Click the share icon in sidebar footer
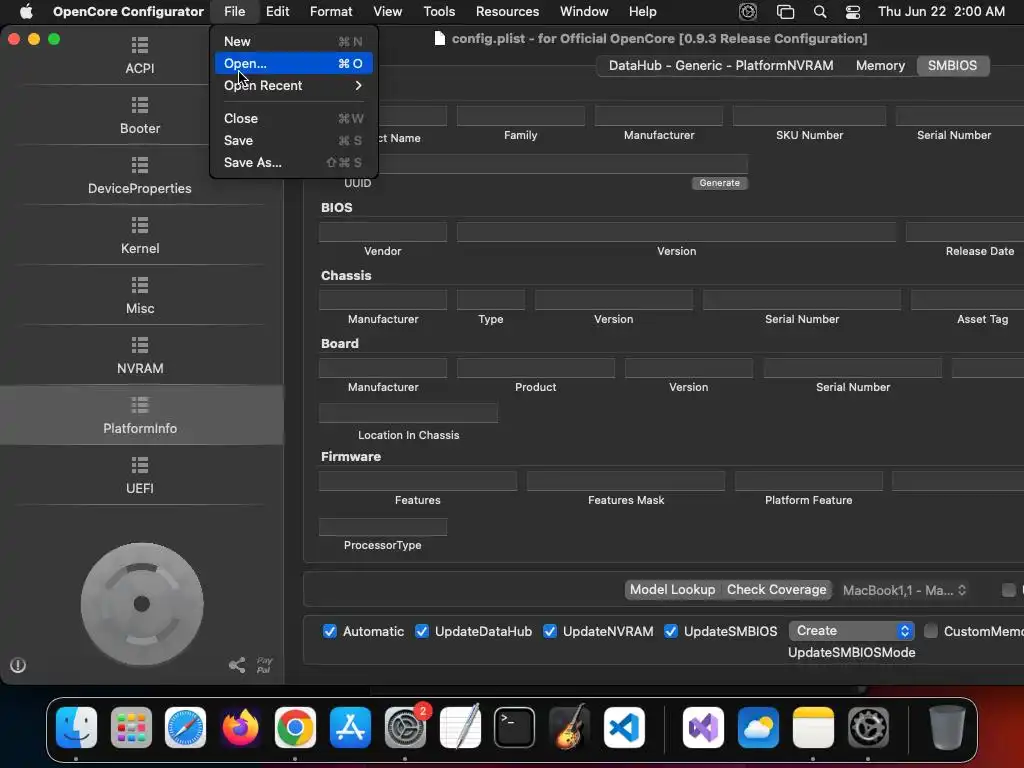The height and width of the screenshot is (768, 1024). tap(237, 665)
